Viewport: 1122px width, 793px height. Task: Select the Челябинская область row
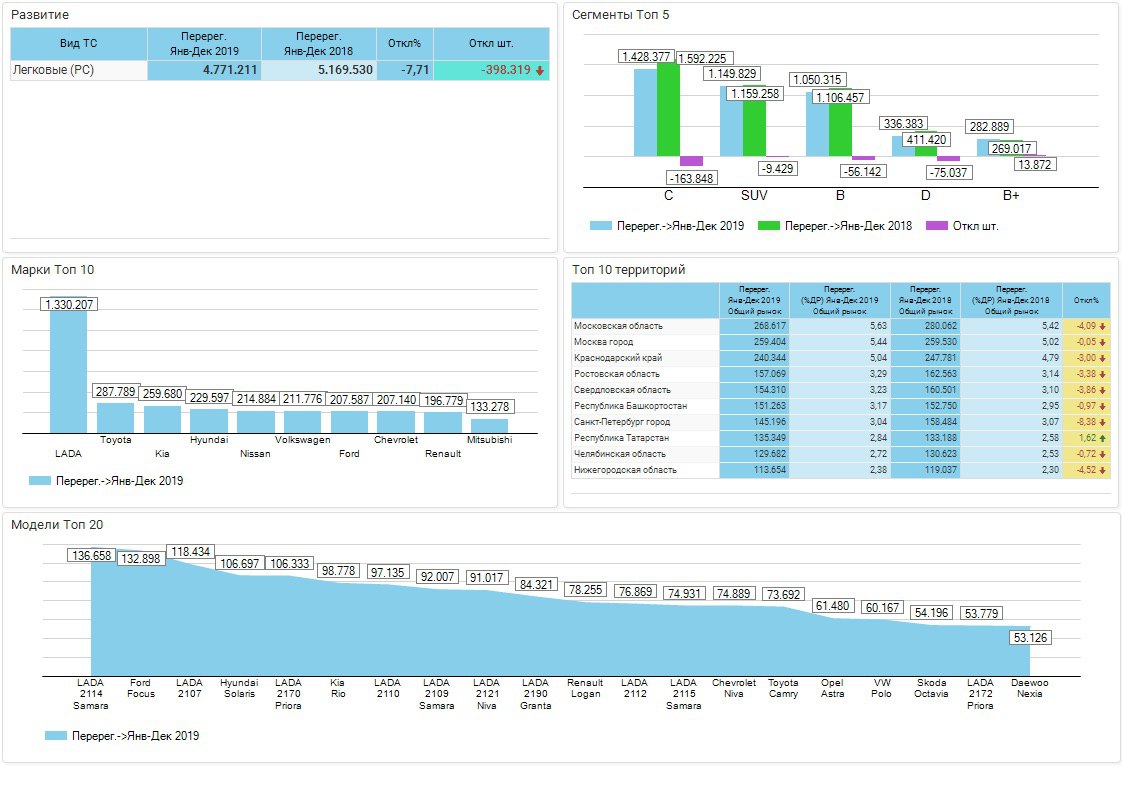tap(841, 454)
